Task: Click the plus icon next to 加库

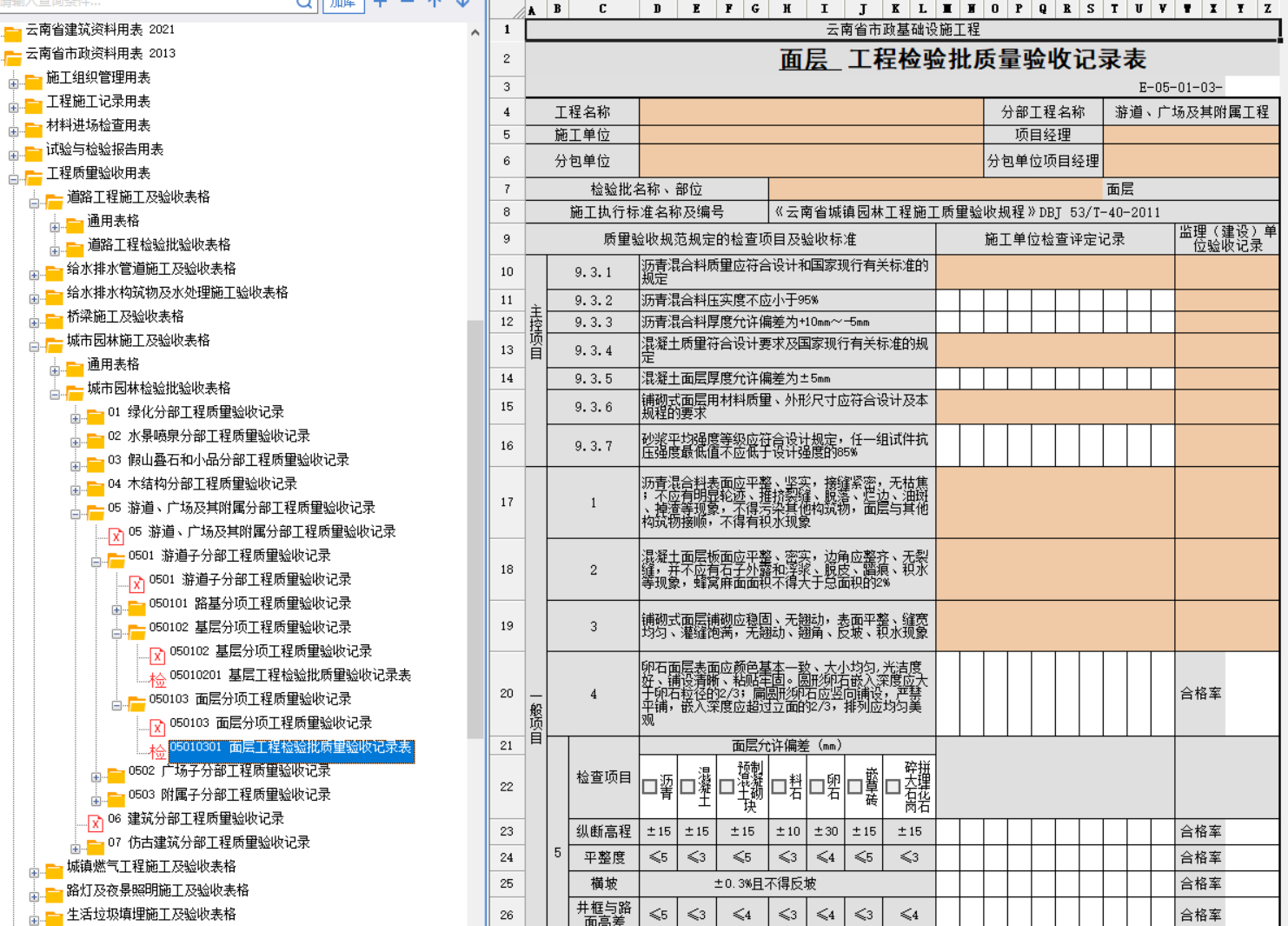Action: click(380, 3)
